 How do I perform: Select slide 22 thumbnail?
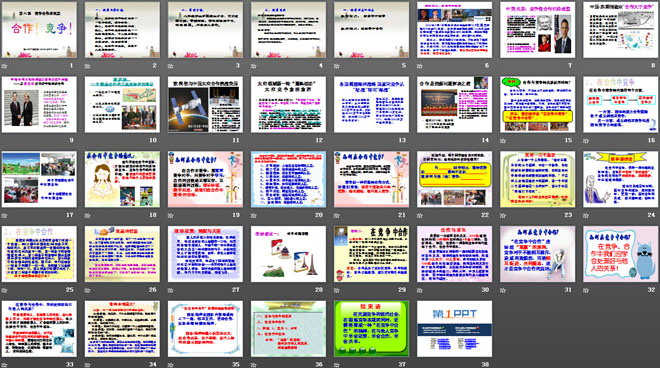(x=455, y=179)
